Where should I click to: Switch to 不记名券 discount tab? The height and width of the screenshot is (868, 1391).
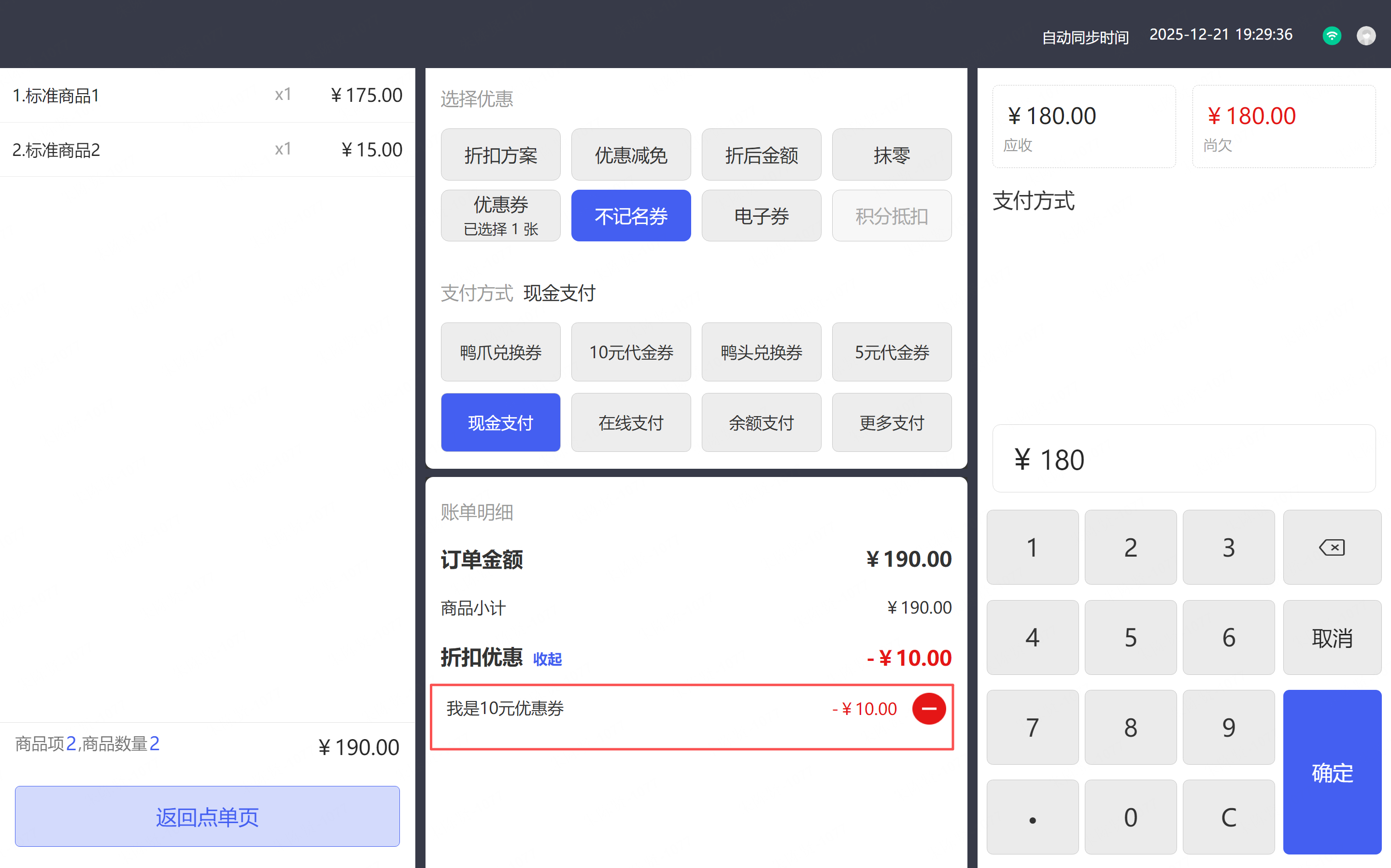click(631, 216)
